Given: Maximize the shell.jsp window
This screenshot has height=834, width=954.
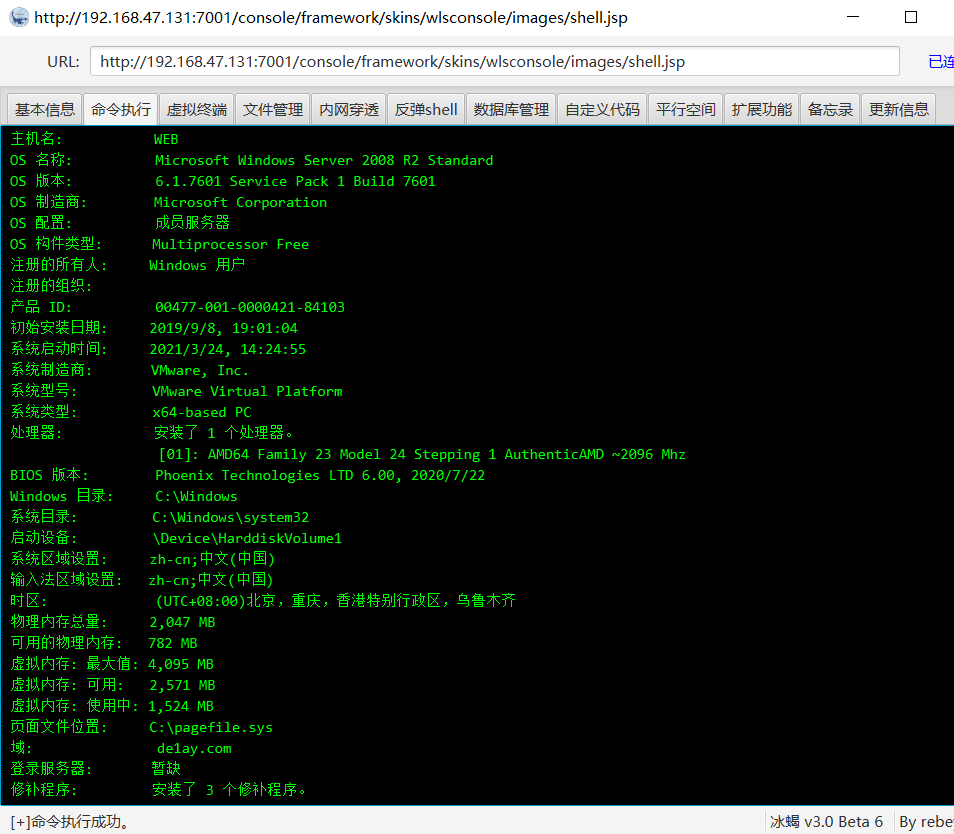Looking at the screenshot, I should [x=911, y=17].
